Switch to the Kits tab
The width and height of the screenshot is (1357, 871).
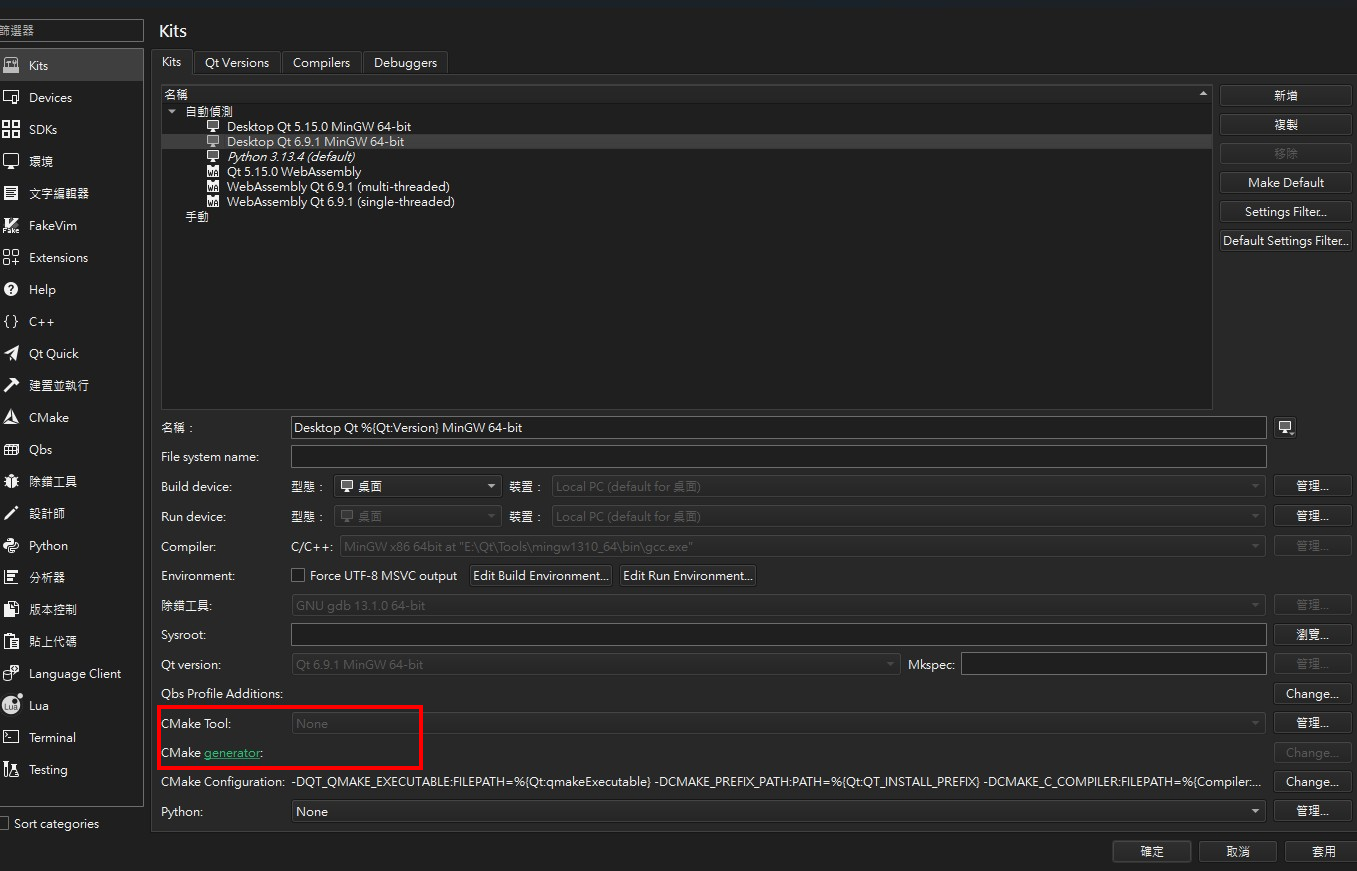(172, 62)
